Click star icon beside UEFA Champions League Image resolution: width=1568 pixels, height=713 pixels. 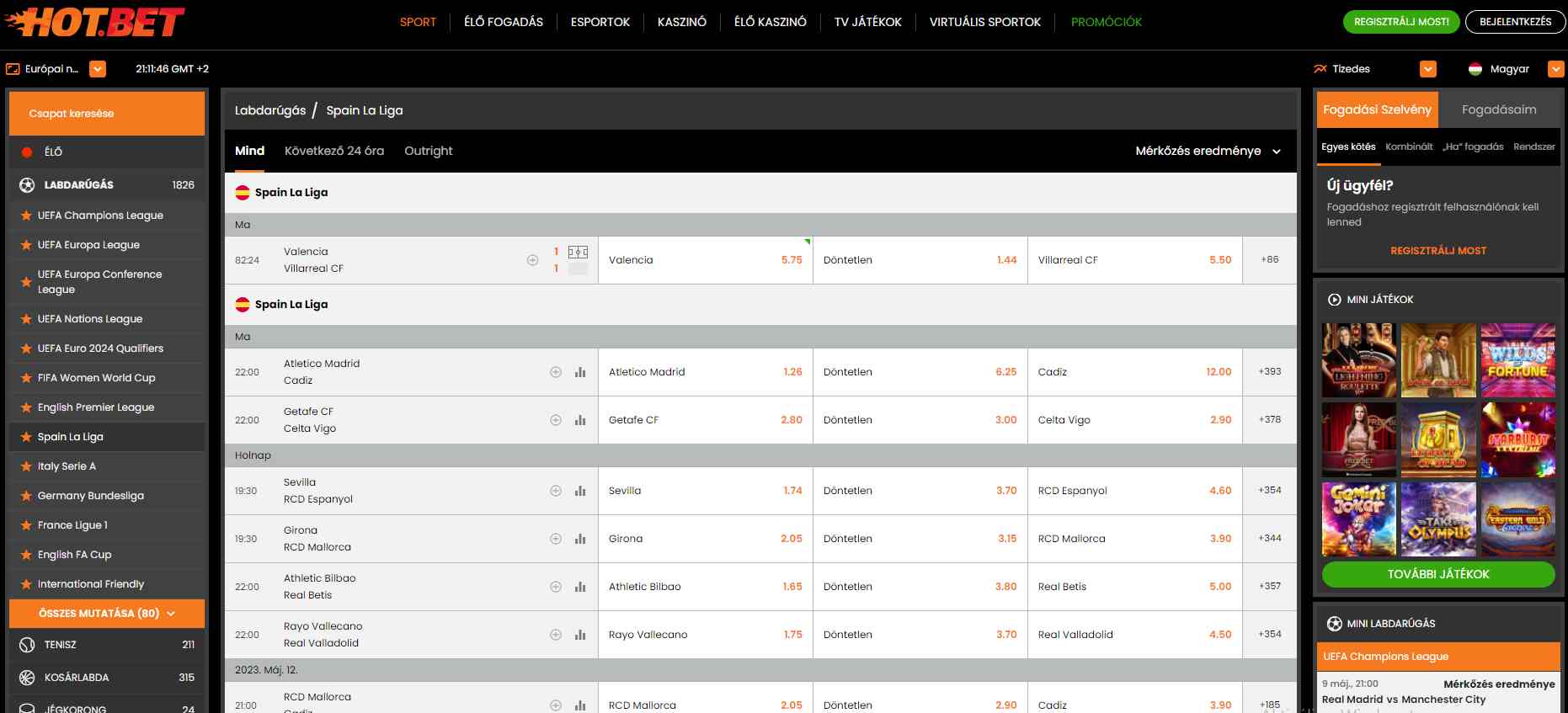coord(26,215)
